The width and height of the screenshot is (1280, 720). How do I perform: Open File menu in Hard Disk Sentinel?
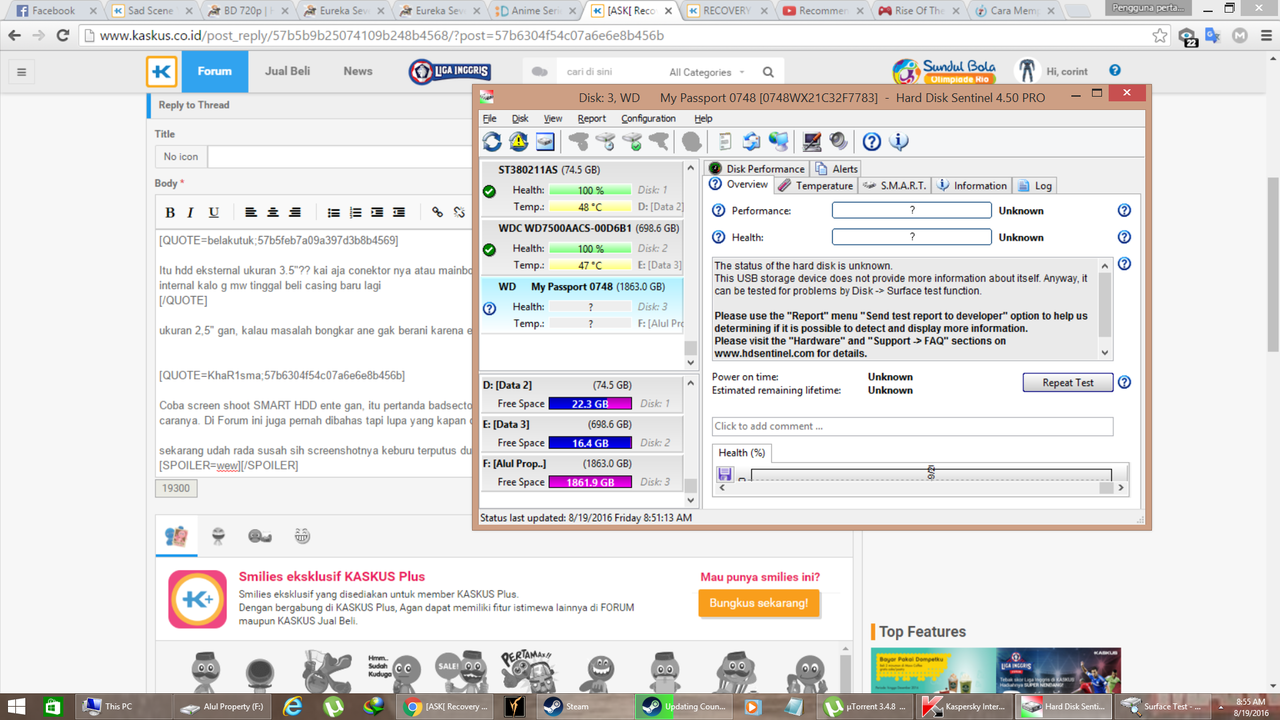point(489,118)
